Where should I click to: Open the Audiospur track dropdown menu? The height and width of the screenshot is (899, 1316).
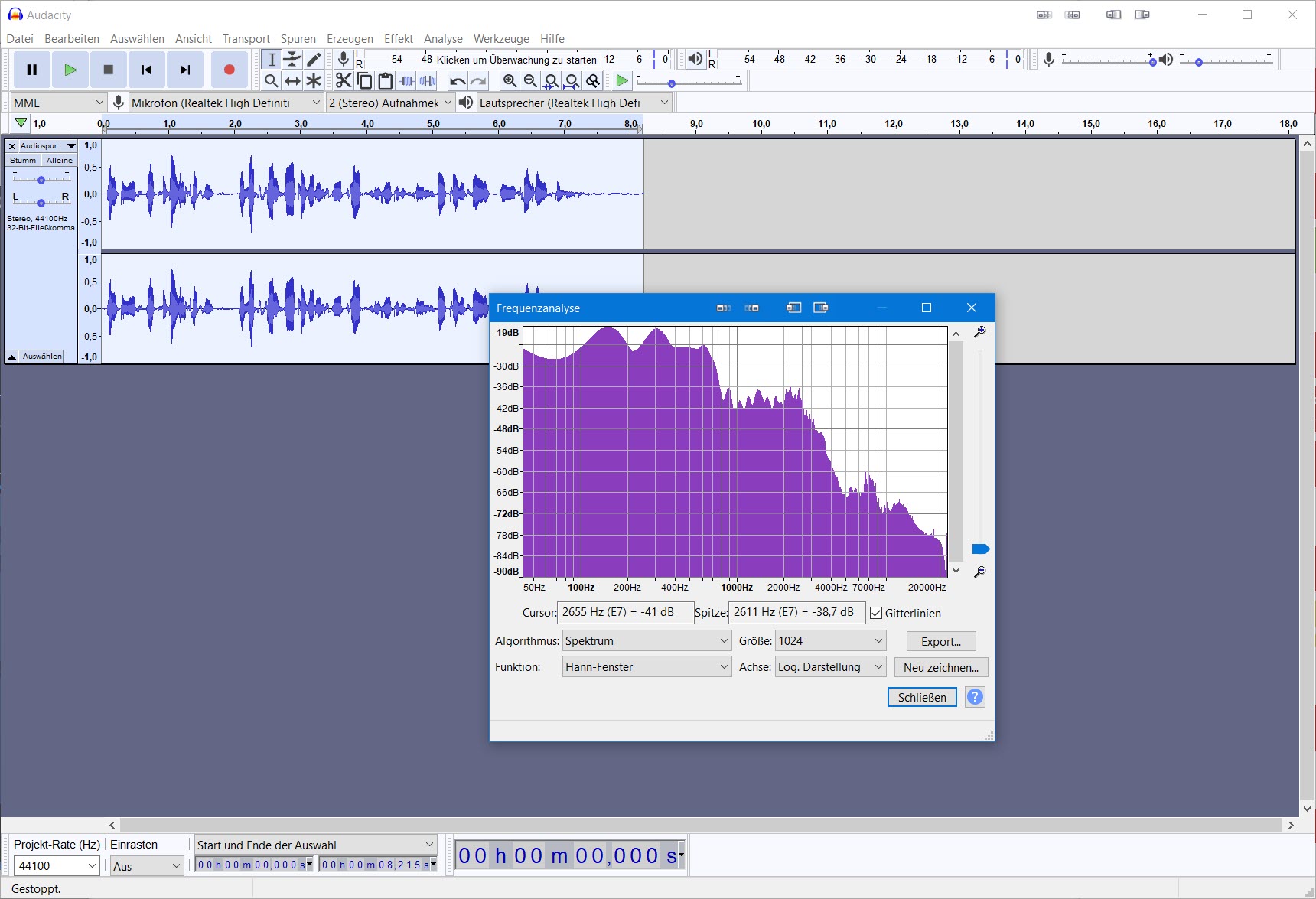tap(47, 145)
